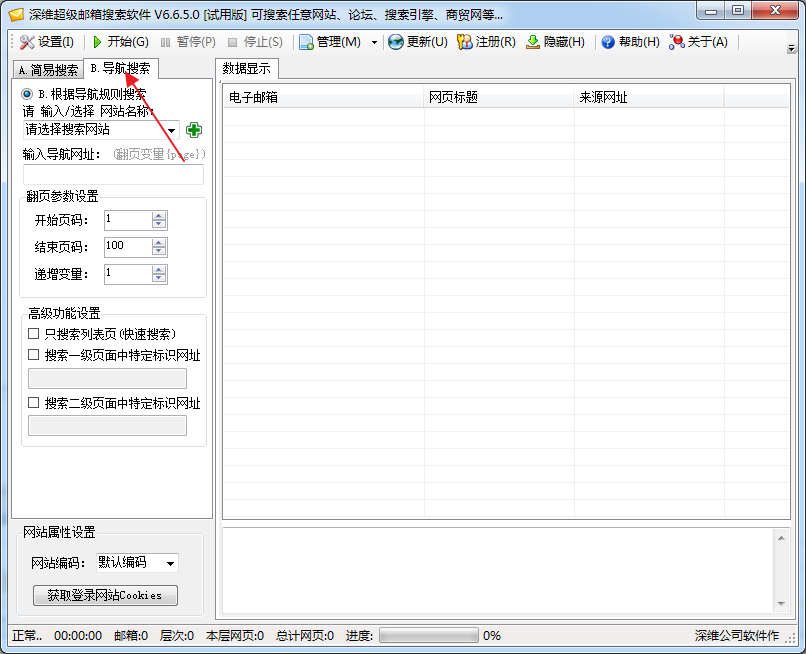Sort by 电子邮箱 column header
Viewport: 806px width, 654px height.
(x=324, y=97)
